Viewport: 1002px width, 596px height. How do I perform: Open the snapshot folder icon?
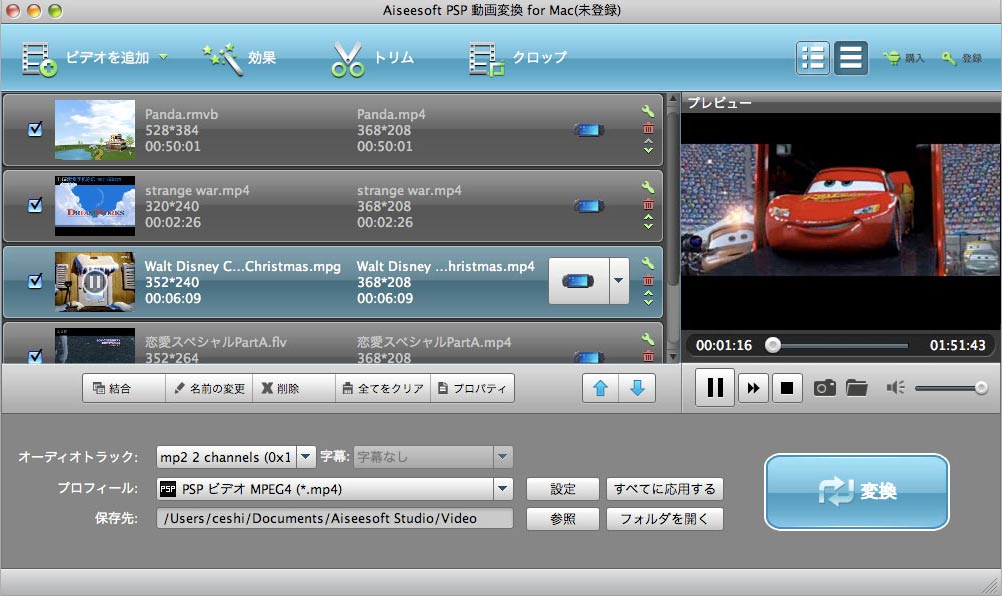pyautogui.click(x=856, y=388)
